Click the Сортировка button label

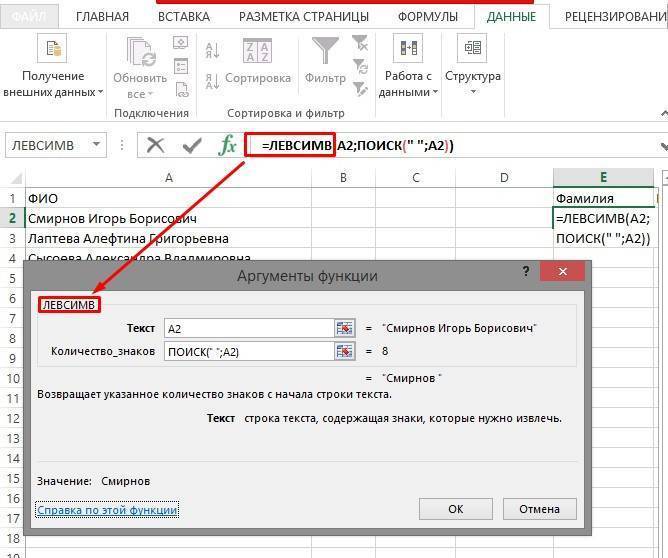pyautogui.click(x=258, y=78)
